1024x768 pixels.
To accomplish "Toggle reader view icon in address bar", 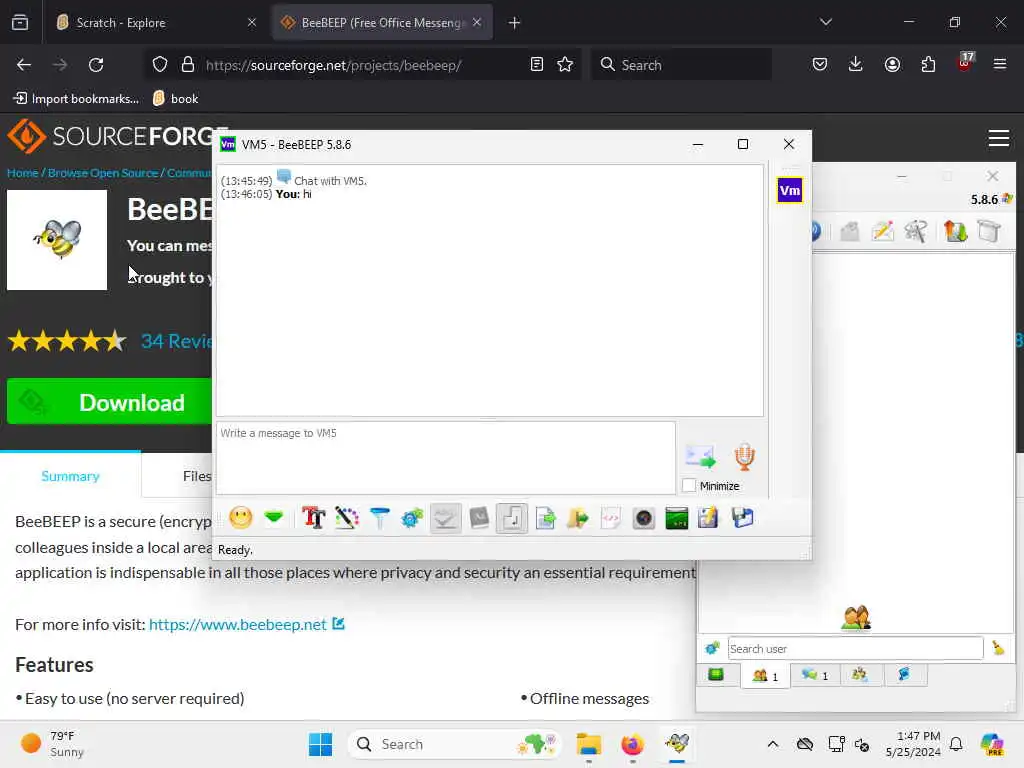I will (537, 65).
